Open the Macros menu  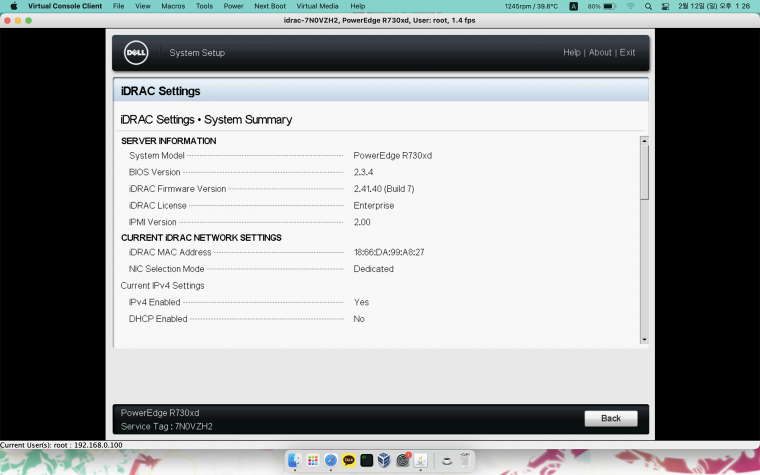point(173,6)
